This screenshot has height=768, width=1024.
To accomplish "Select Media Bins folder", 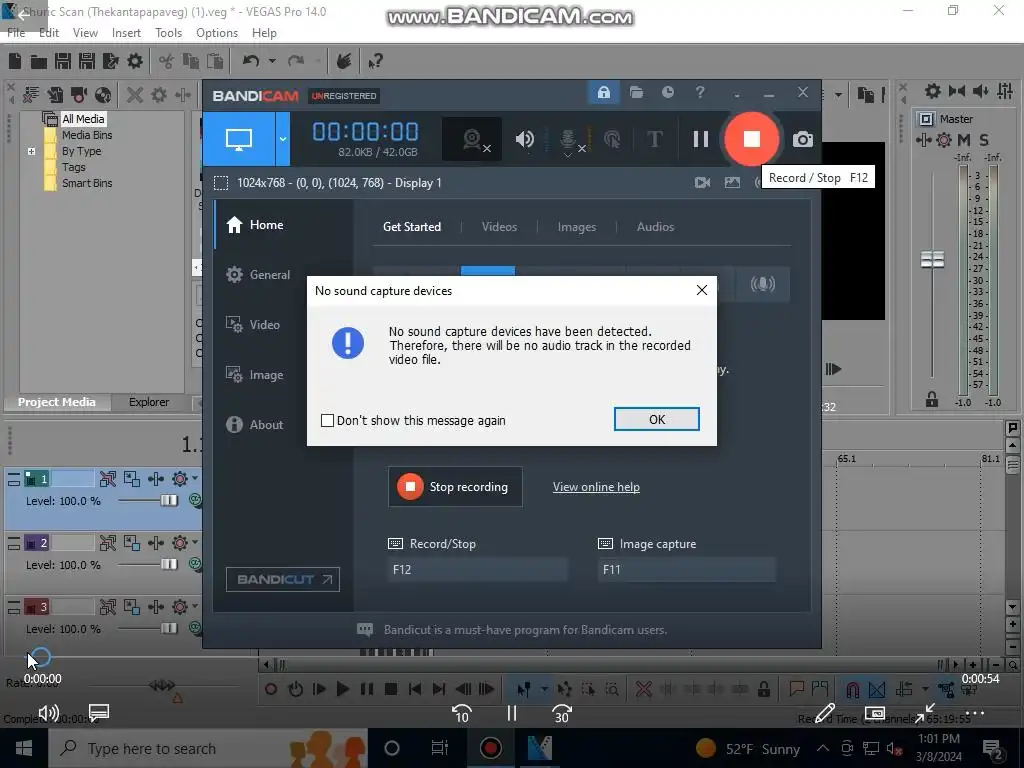I will click(87, 135).
